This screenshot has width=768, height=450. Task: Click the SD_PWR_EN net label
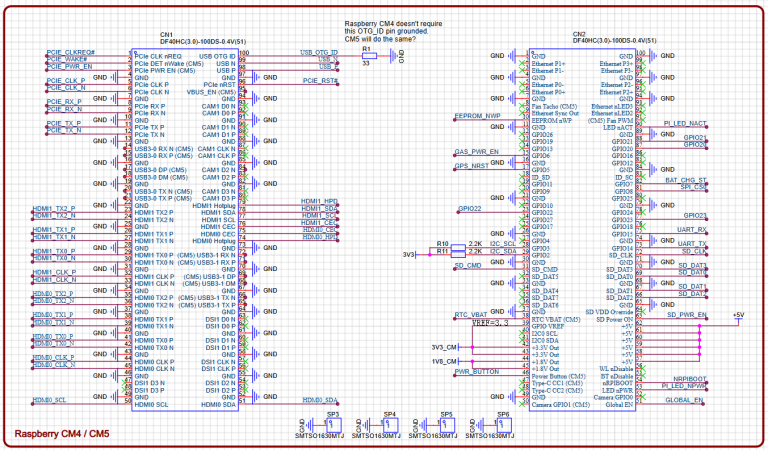687,315
